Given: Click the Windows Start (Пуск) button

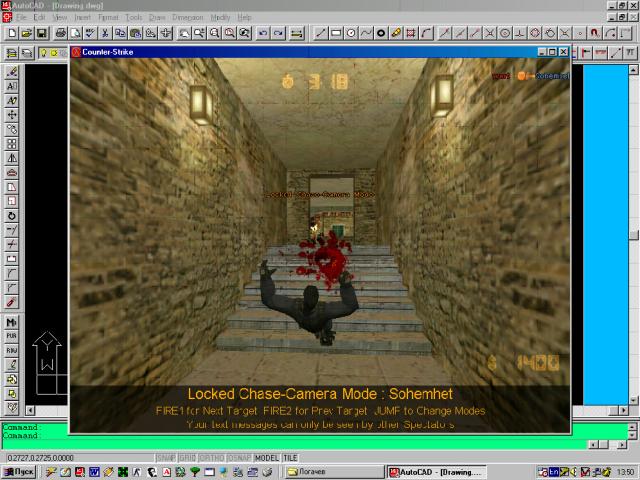Looking at the screenshot, I should 19,472.
